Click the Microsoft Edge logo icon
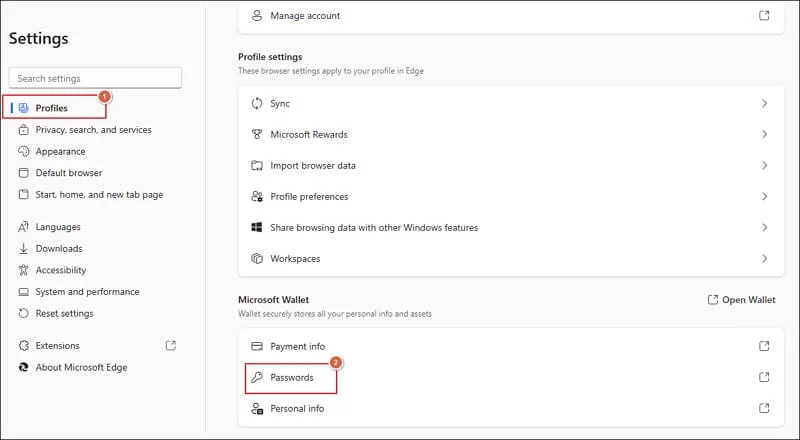The image size is (800, 440). (23, 367)
